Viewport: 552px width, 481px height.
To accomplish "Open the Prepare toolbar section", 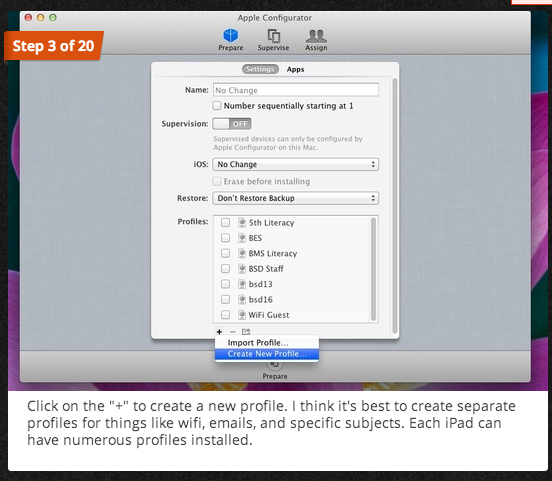I will tap(231, 40).
